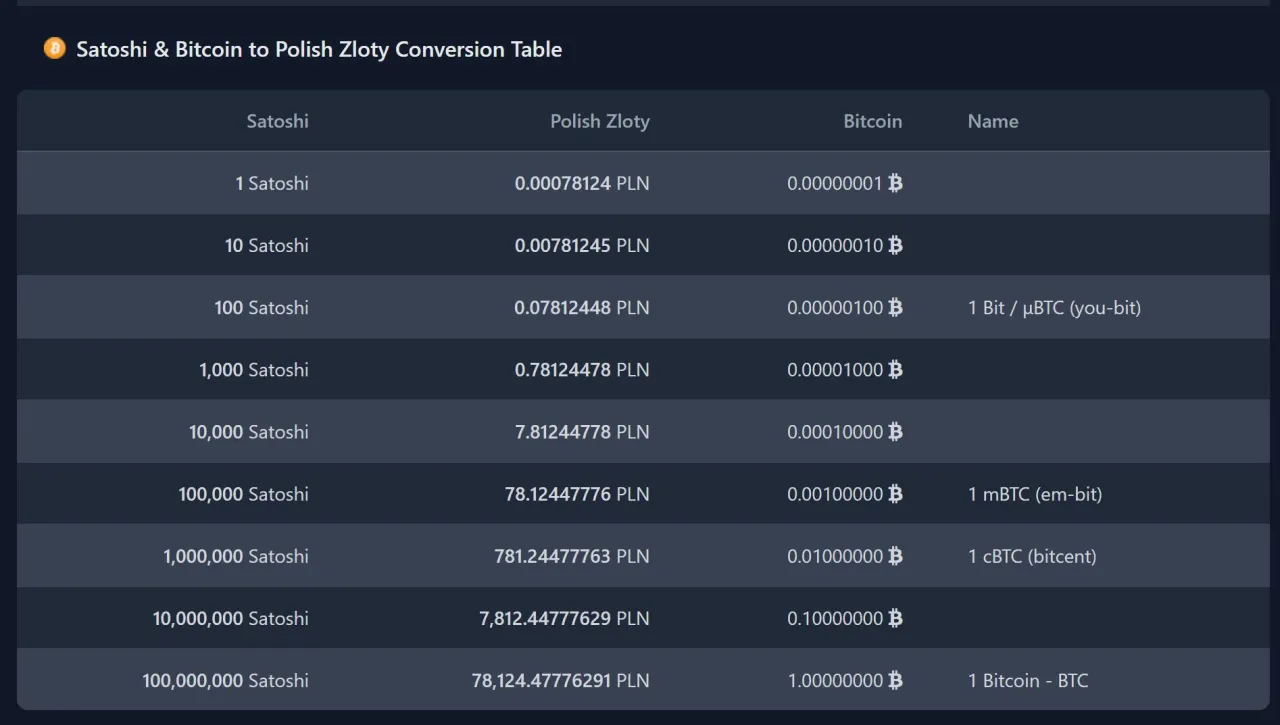This screenshot has height=725, width=1280.
Task: Click the Bitcoin amount 0.00001000
Action: [x=835, y=369]
